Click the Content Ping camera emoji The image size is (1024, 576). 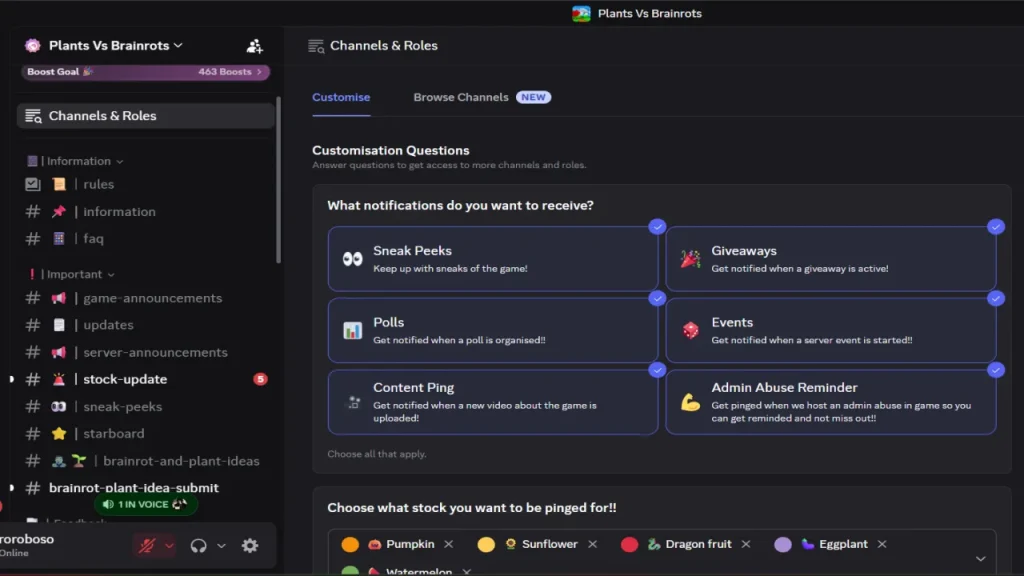(x=353, y=402)
